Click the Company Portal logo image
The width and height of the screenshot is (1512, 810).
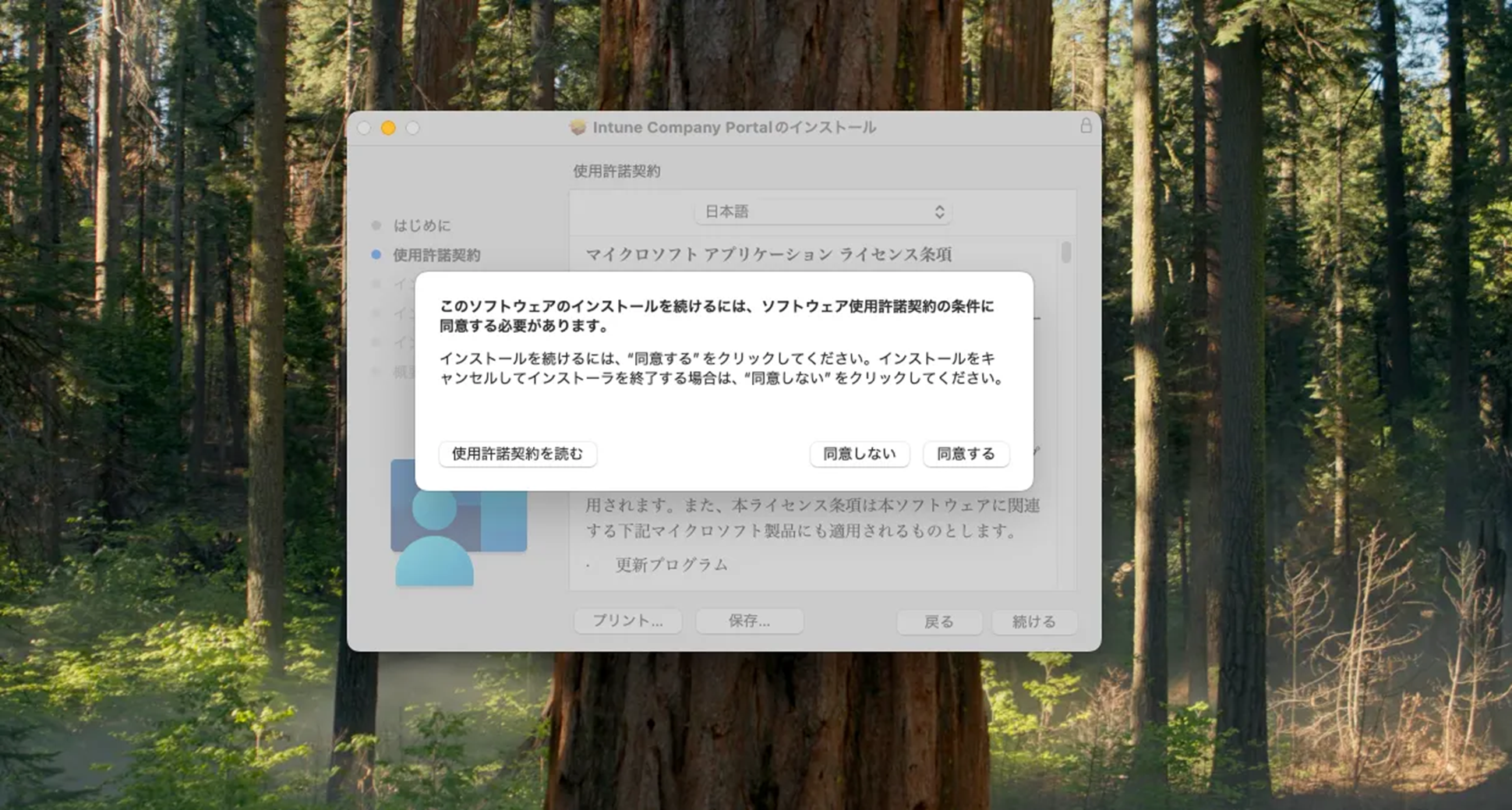458,522
